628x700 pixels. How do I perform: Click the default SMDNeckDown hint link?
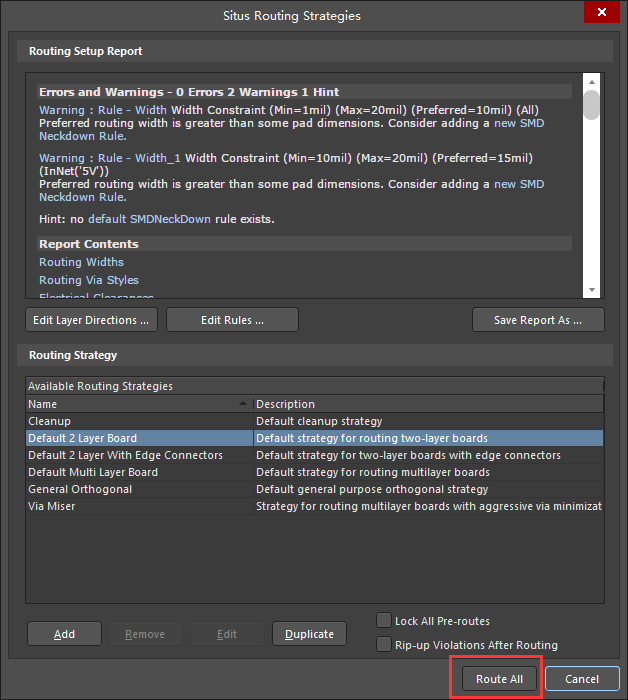(149, 219)
